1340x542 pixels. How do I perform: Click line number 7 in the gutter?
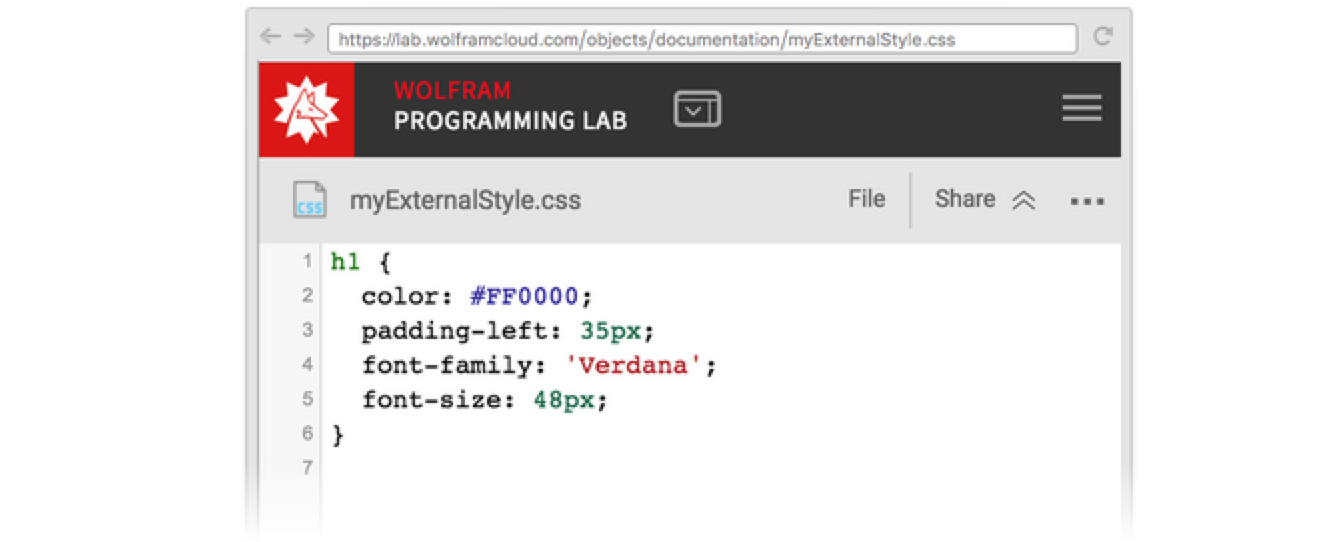tap(307, 467)
